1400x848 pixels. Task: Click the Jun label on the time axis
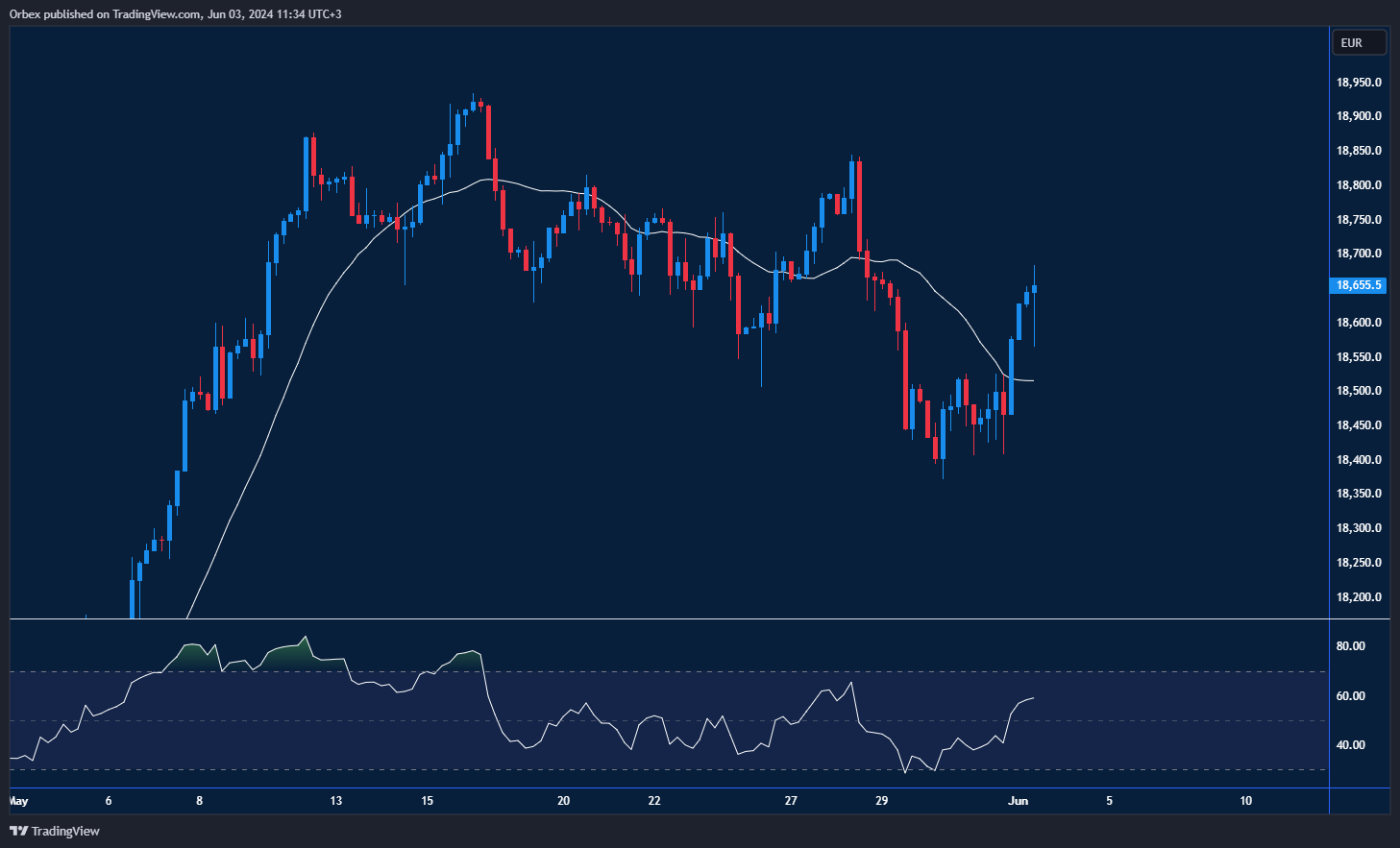(x=1019, y=801)
